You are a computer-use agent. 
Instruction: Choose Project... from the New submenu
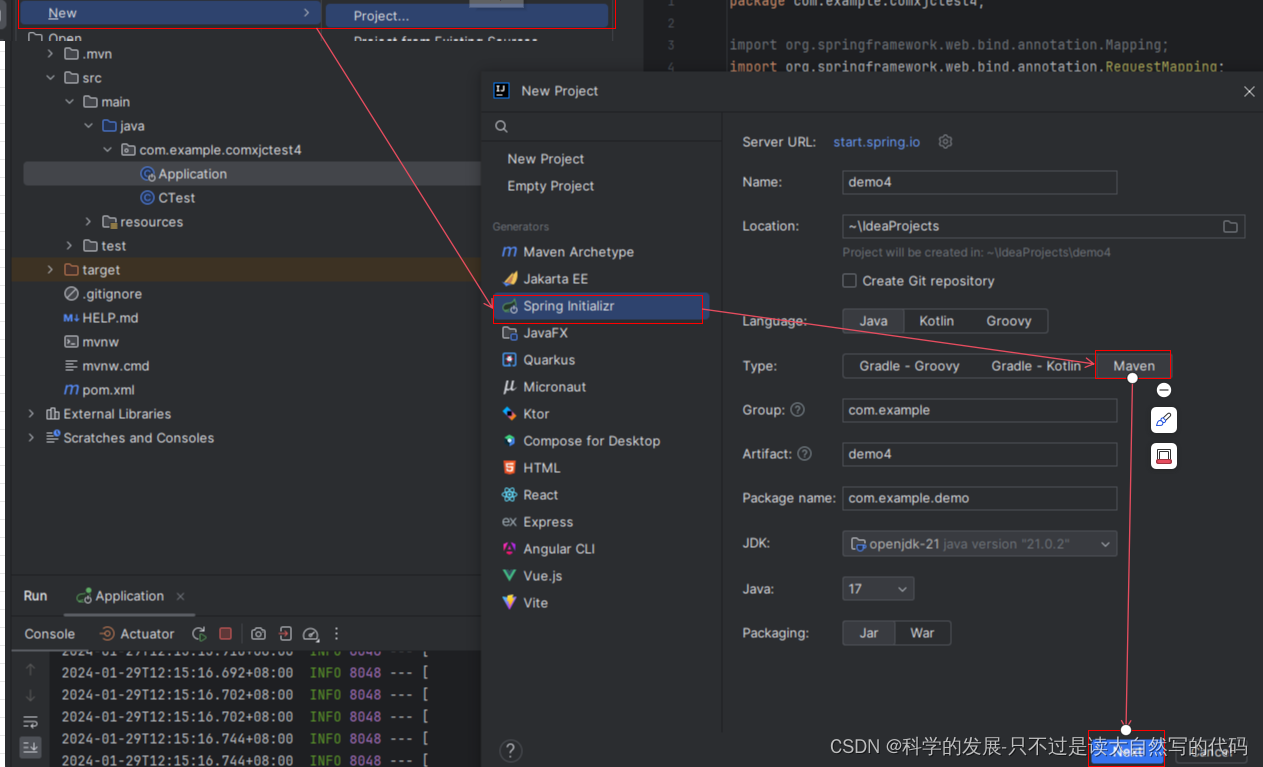point(467,16)
